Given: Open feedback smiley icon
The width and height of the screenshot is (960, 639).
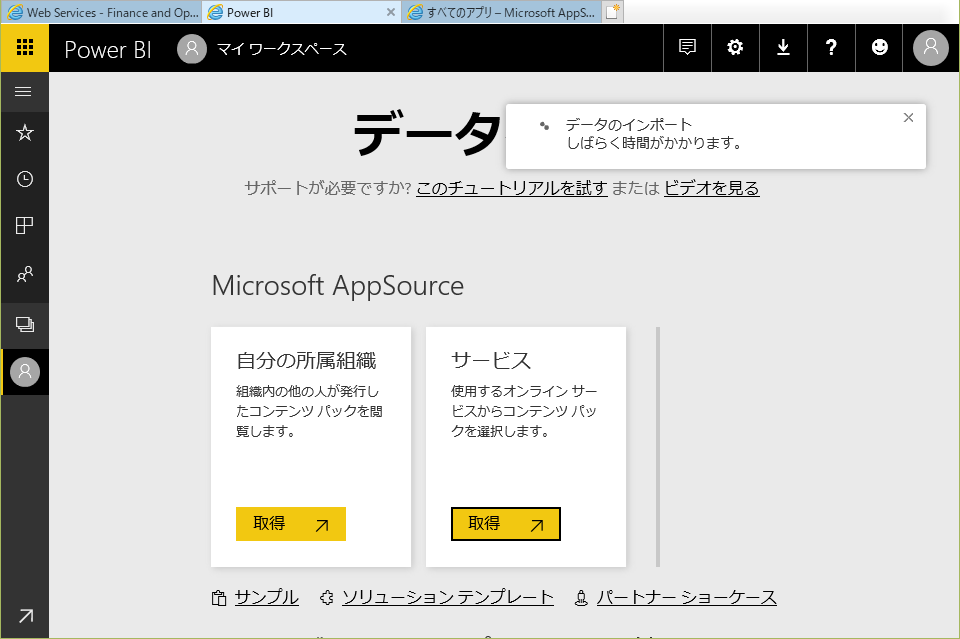Looking at the screenshot, I should 879,48.
